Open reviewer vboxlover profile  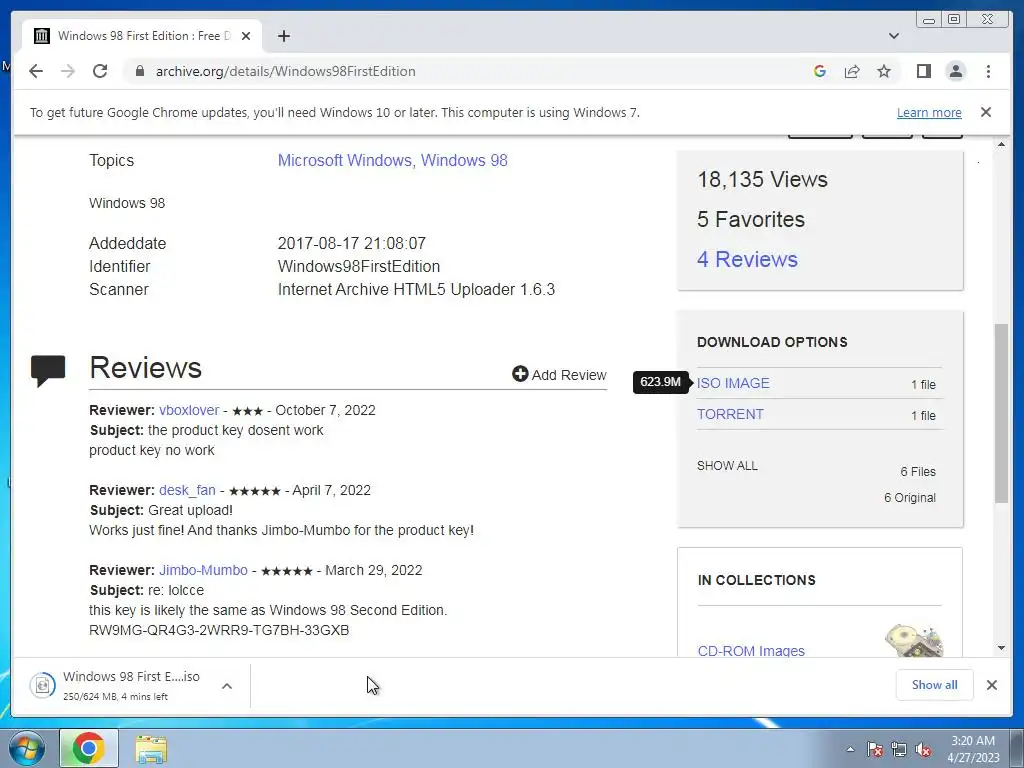(x=189, y=410)
